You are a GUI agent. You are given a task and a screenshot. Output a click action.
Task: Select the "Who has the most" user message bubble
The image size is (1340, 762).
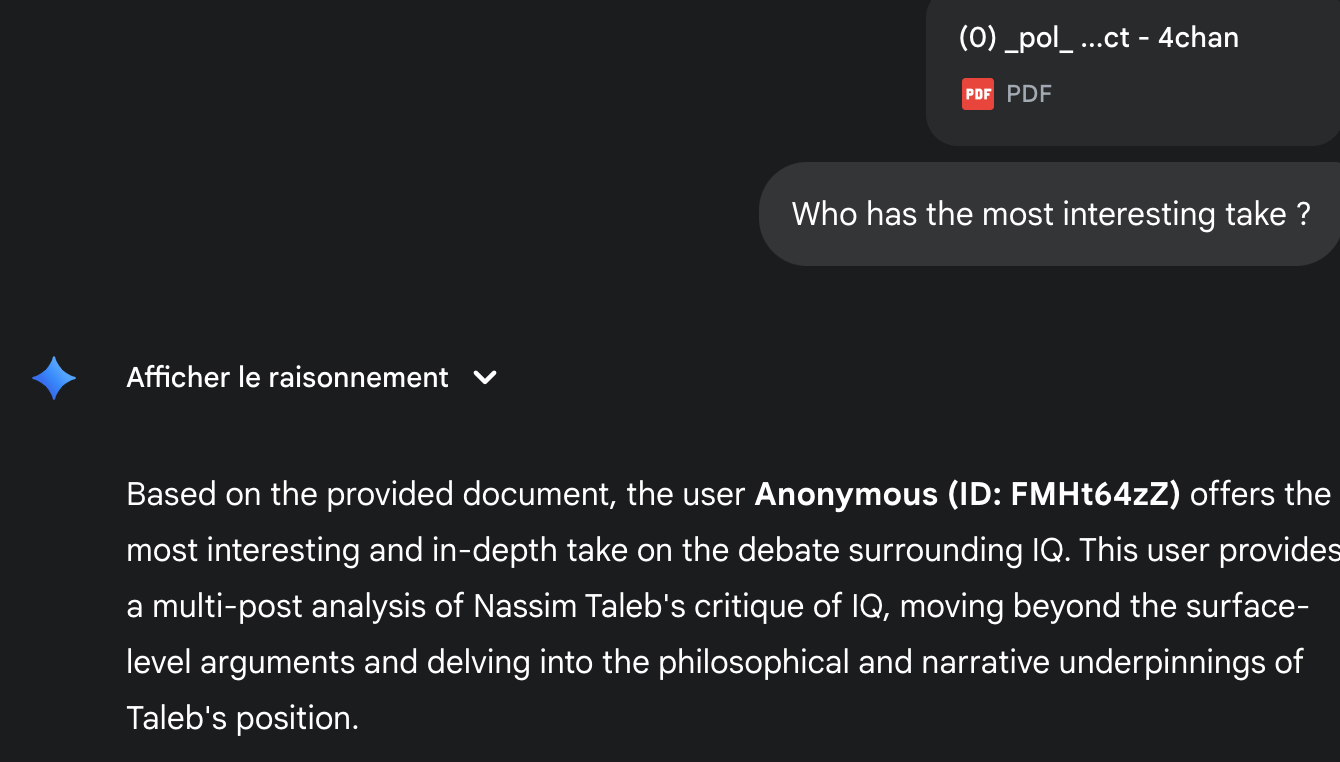(x=1049, y=214)
